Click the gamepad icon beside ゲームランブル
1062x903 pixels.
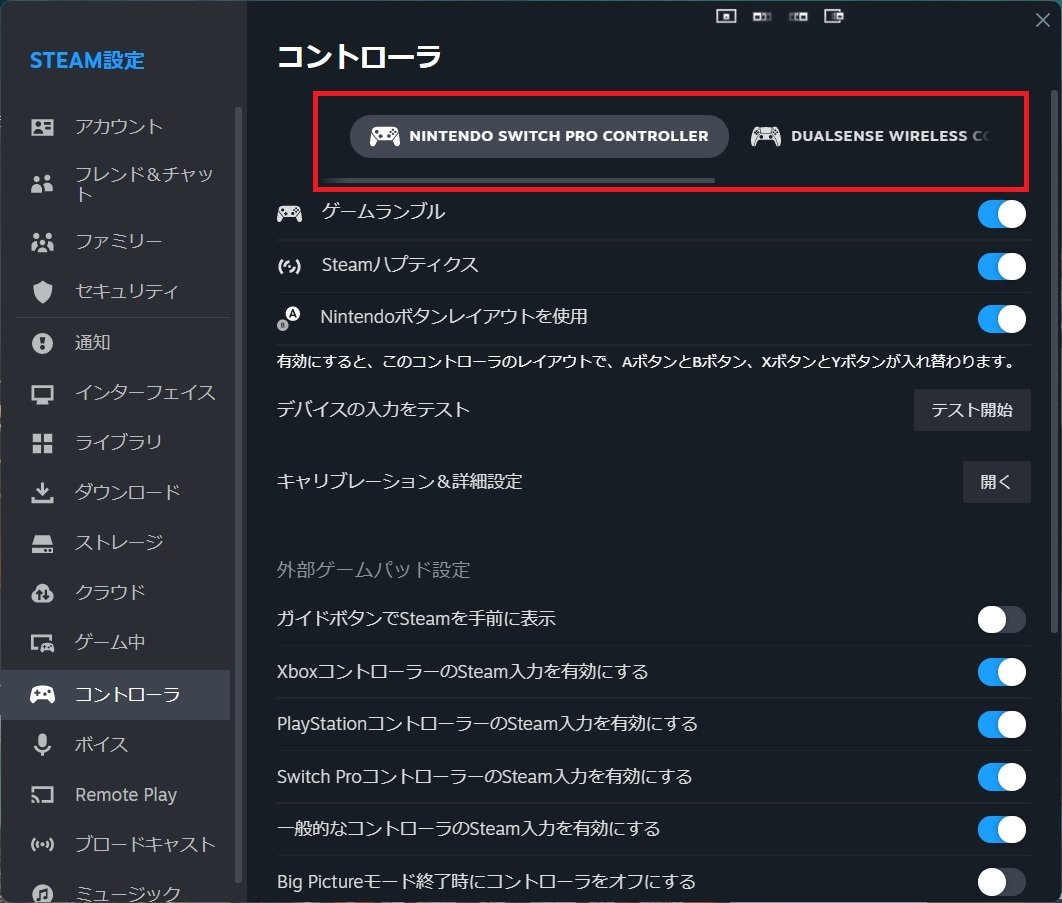tap(289, 214)
